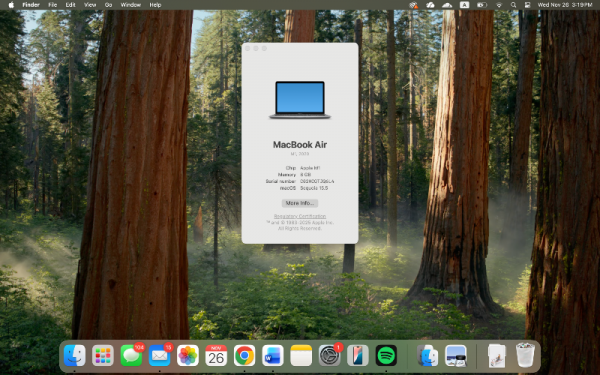Open Launchpad in the Dock
600x375 pixels.
(x=103, y=355)
